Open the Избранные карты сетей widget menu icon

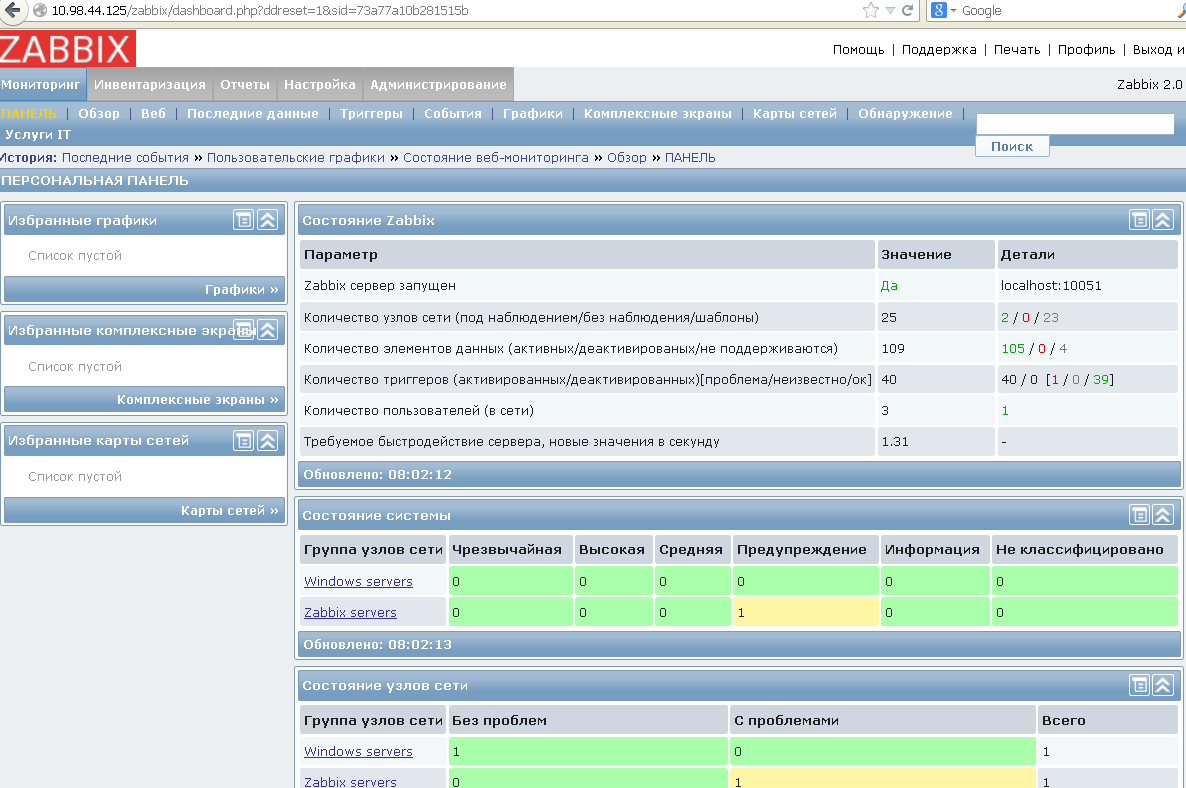coord(243,440)
